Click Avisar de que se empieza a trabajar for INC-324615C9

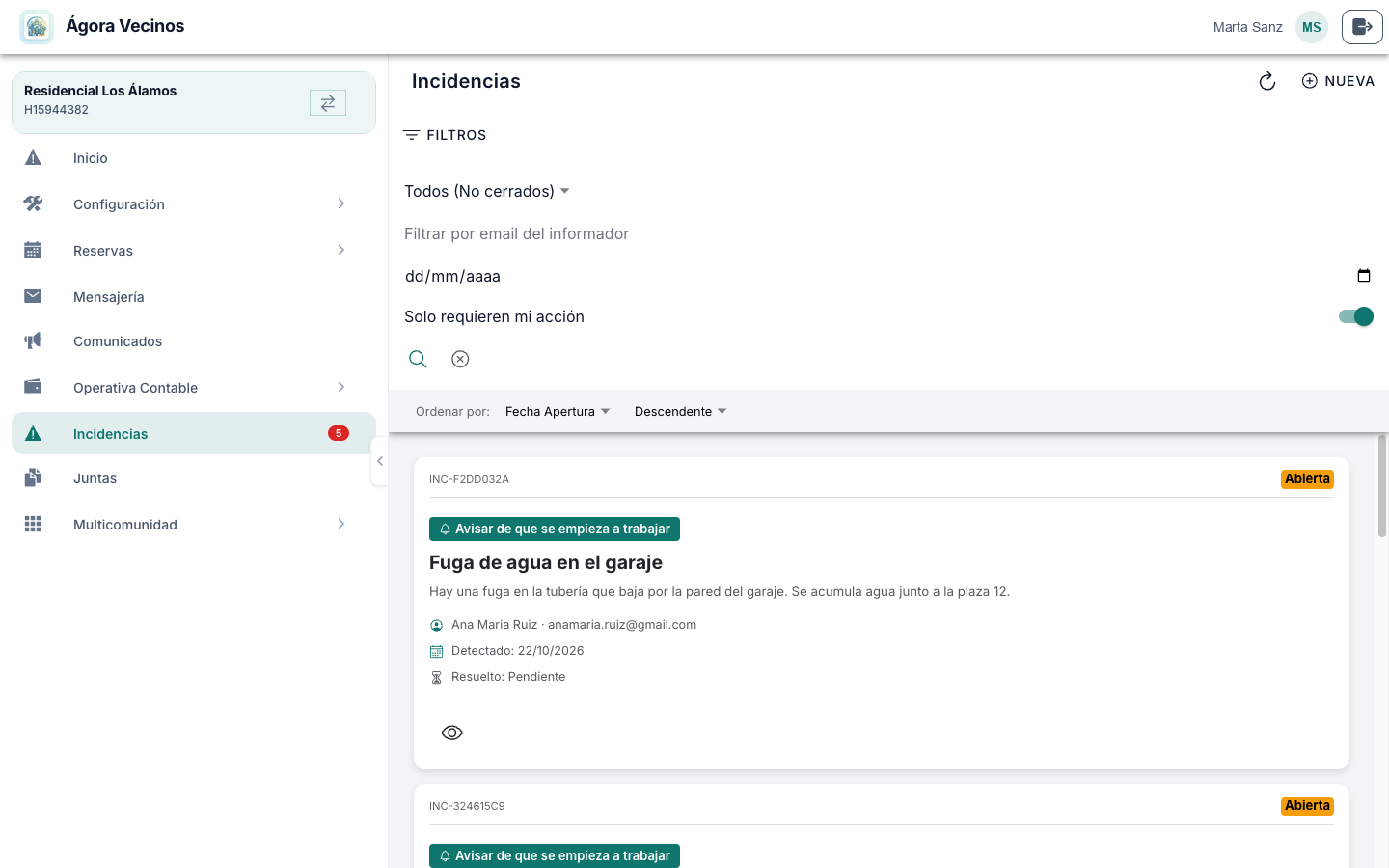(x=555, y=855)
